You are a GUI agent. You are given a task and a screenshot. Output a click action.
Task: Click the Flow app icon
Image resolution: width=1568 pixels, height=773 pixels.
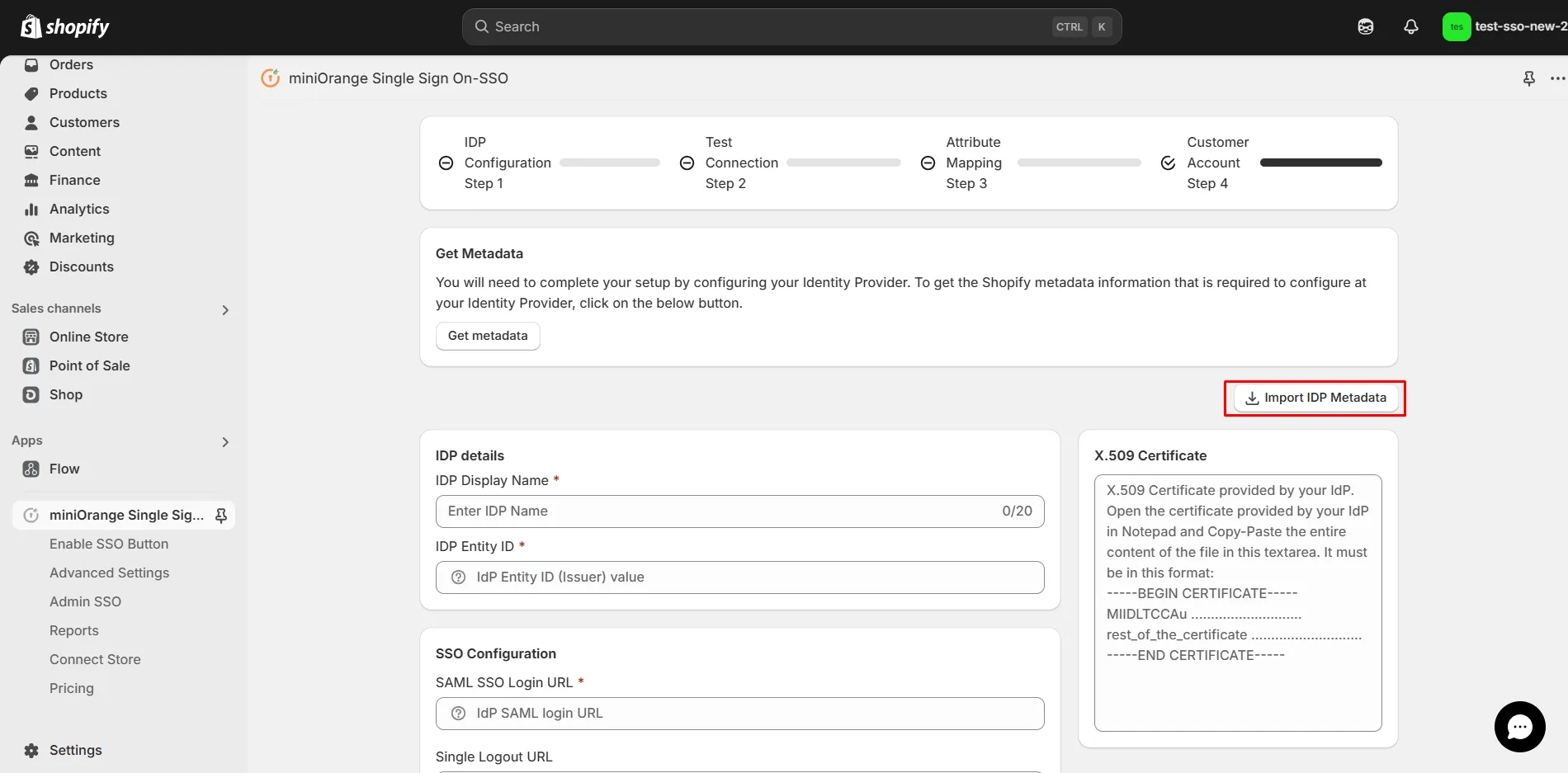tap(31, 469)
